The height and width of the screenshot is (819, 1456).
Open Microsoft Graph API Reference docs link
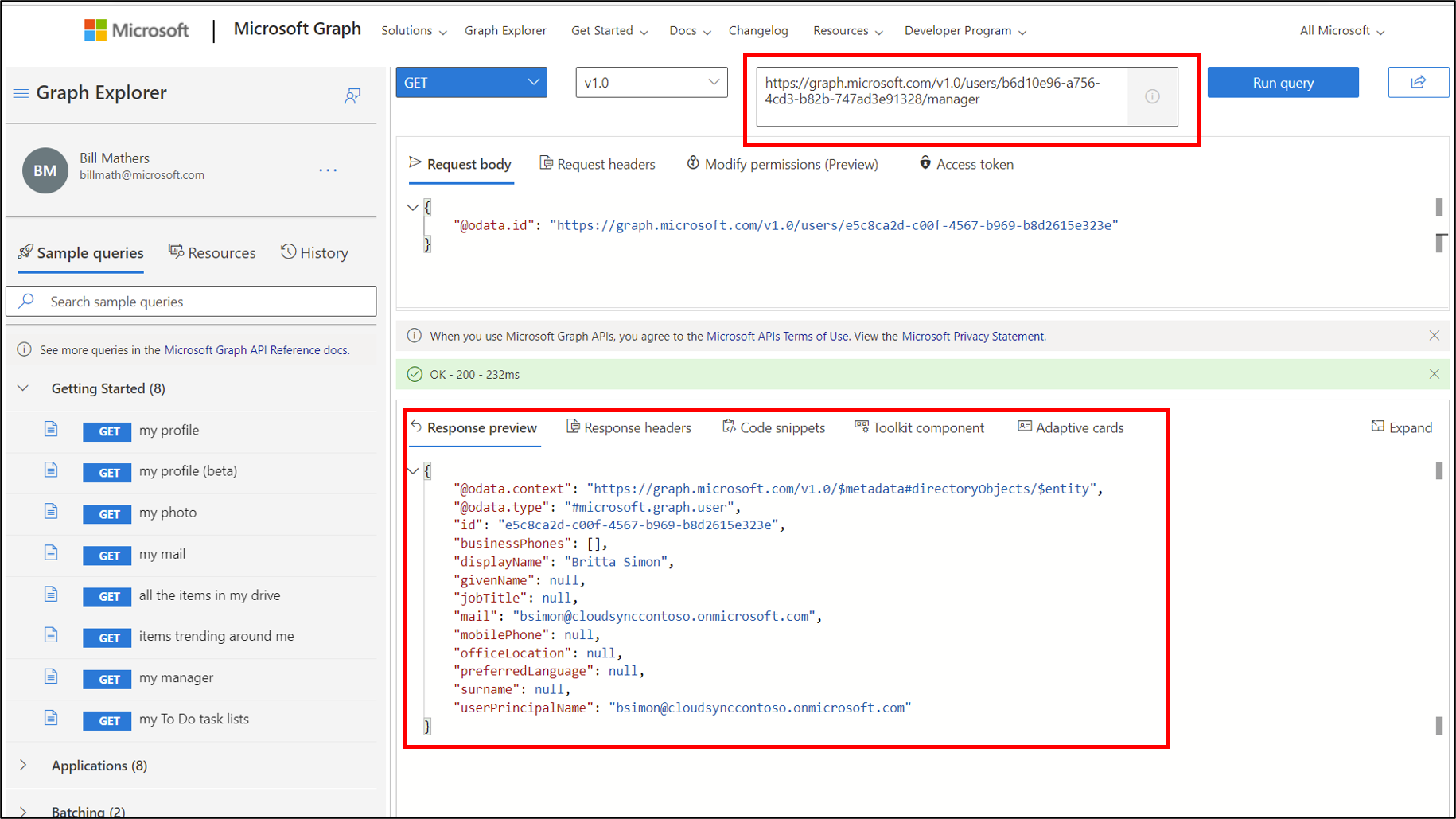(x=256, y=350)
